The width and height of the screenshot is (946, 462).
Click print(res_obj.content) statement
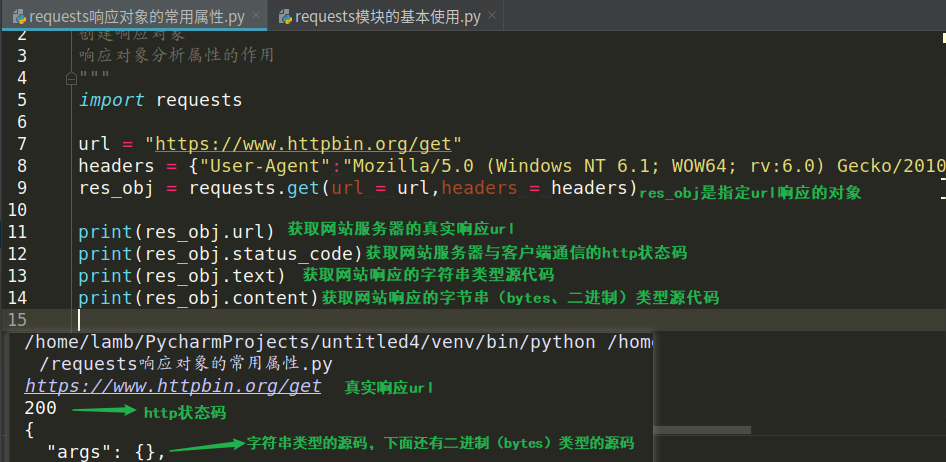click(198, 297)
